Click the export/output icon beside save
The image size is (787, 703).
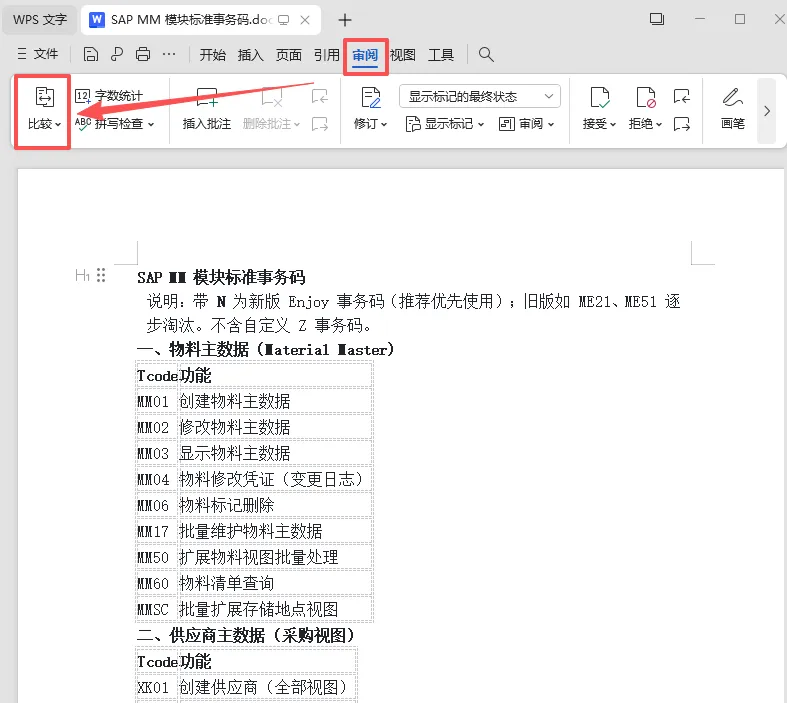point(116,54)
